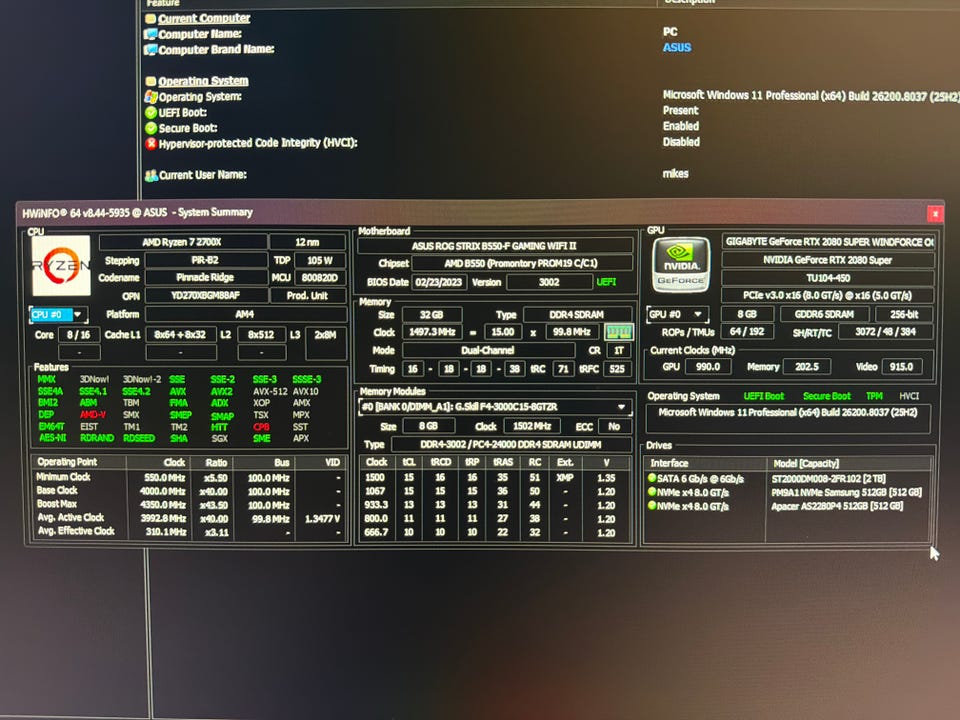This screenshot has width=960, height=720.
Task: Click the ASUS ROG STRIX B550-F motherboard field
Action: tap(495, 246)
